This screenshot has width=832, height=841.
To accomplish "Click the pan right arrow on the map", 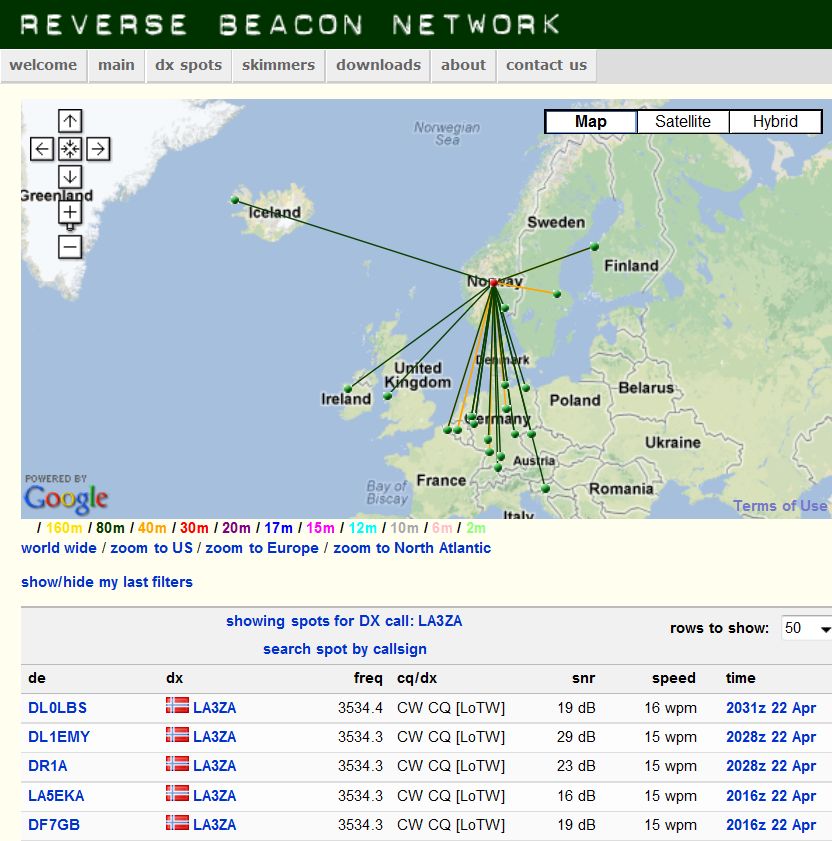I will coord(97,148).
